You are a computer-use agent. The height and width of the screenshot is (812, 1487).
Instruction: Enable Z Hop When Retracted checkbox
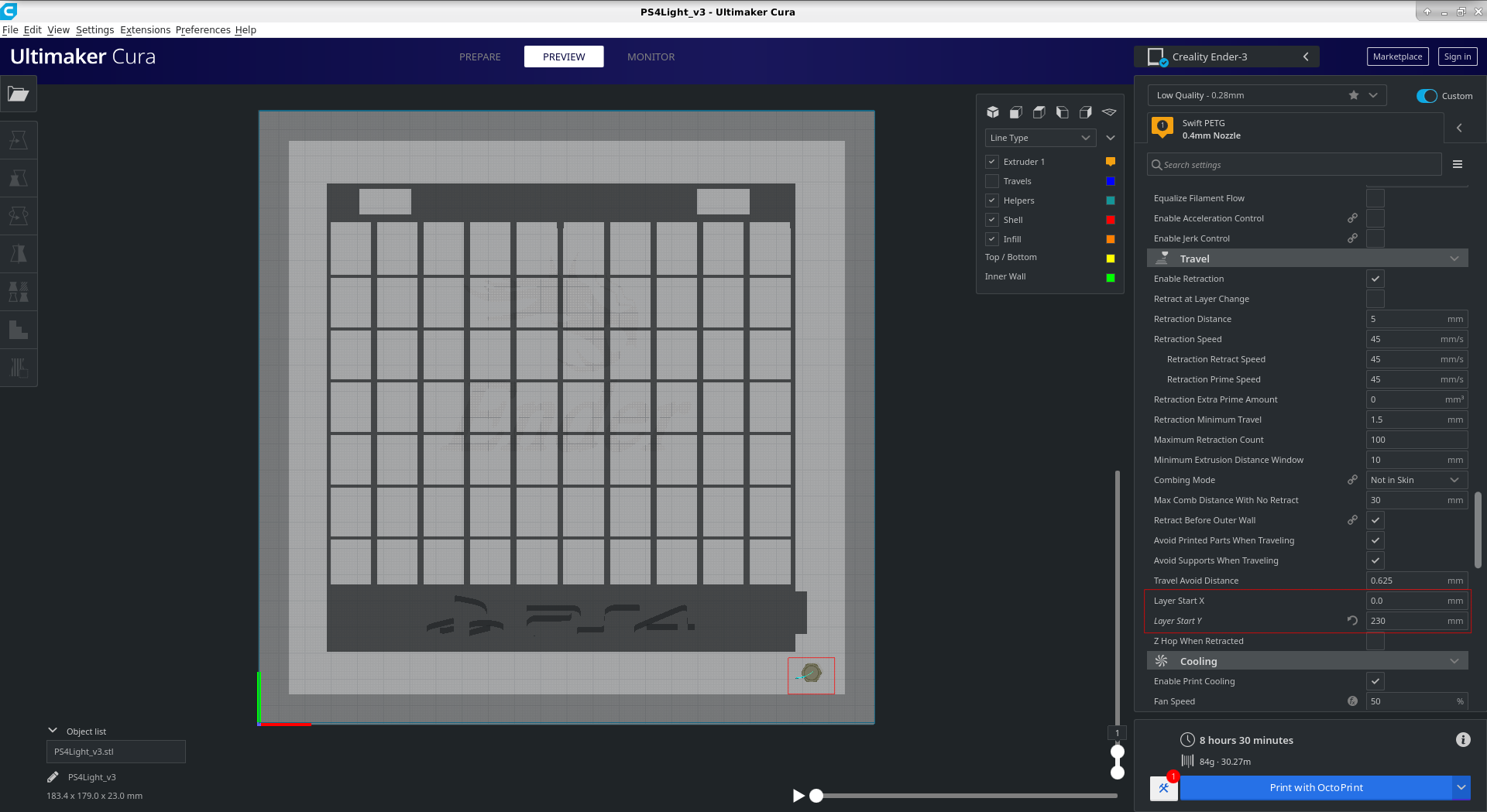point(1375,641)
